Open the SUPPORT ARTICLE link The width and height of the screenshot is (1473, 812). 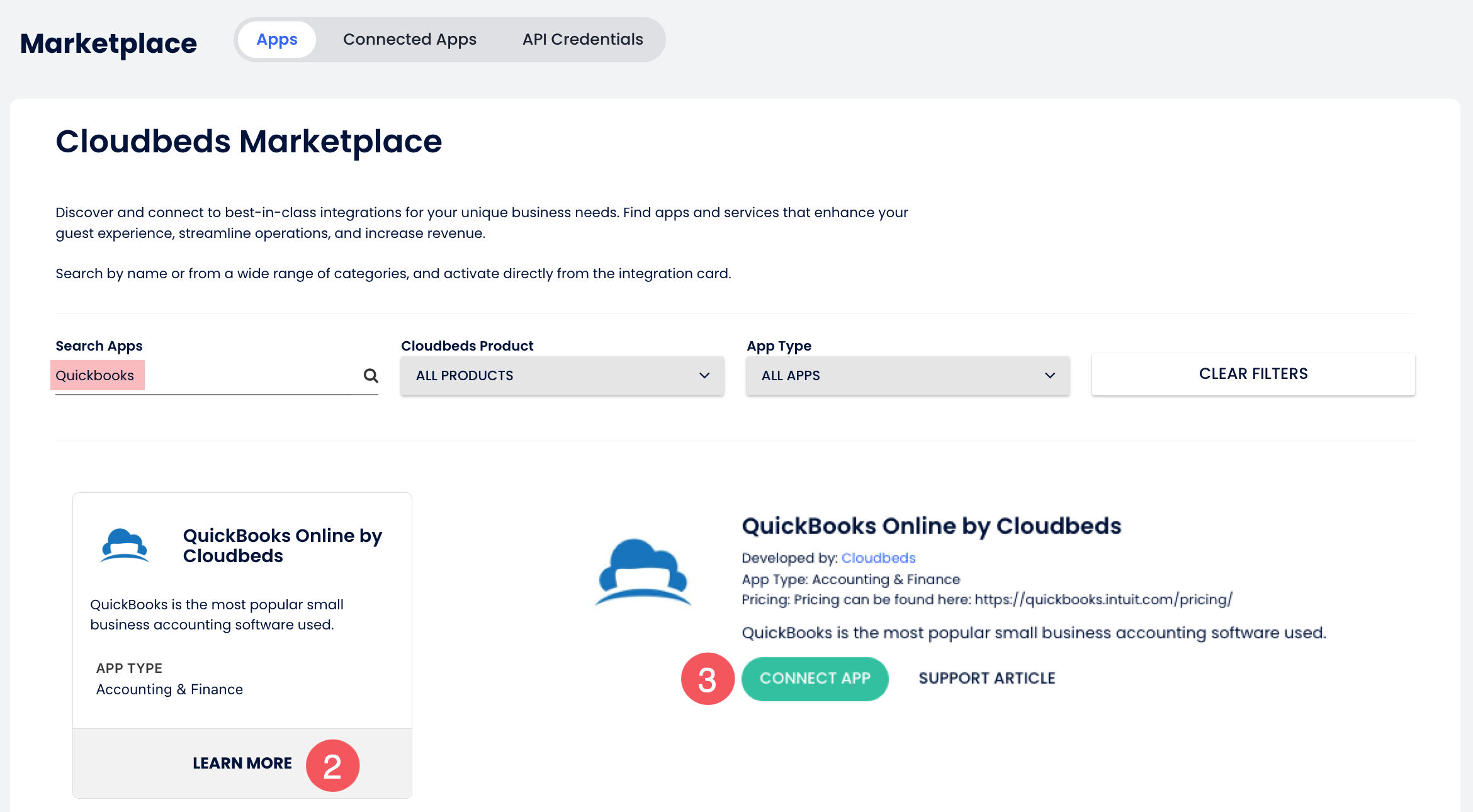coord(986,679)
